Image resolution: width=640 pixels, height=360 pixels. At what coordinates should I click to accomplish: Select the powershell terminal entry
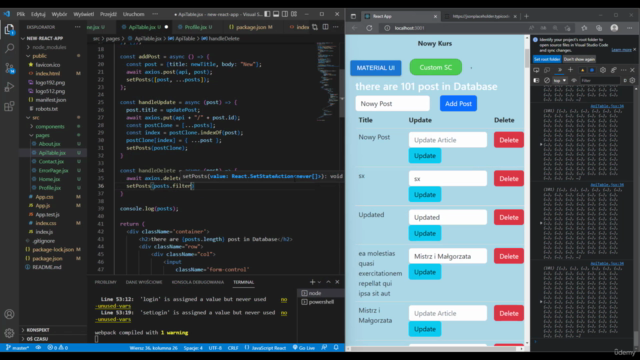point(320,302)
